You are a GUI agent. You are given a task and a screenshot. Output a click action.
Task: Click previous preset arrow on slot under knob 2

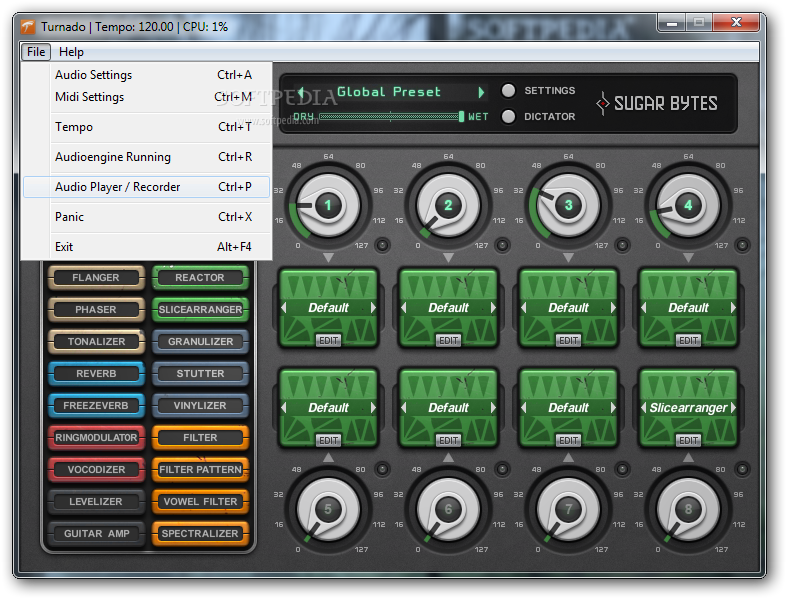[x=404, y=308]
